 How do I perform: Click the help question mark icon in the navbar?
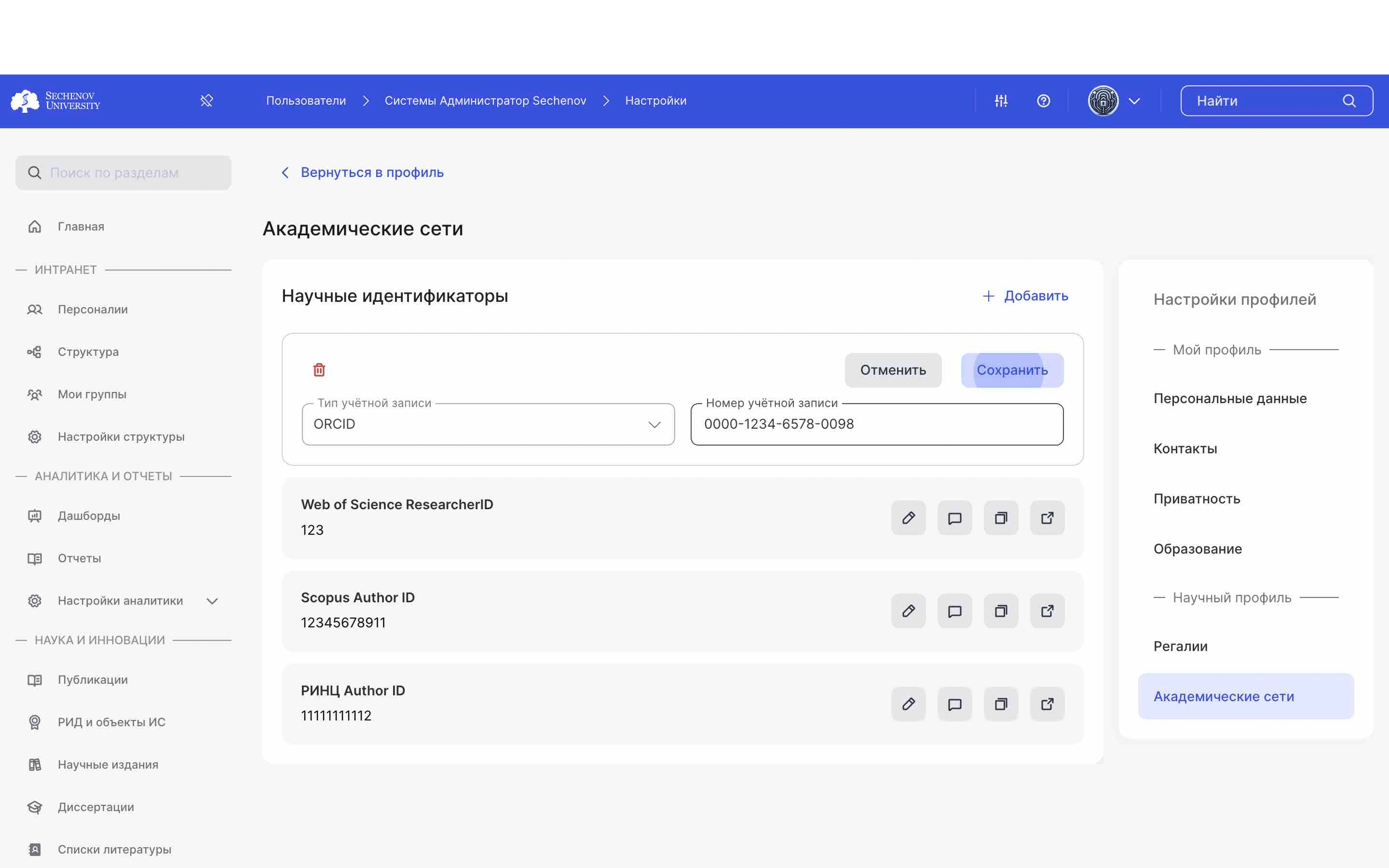(1043, 101)
